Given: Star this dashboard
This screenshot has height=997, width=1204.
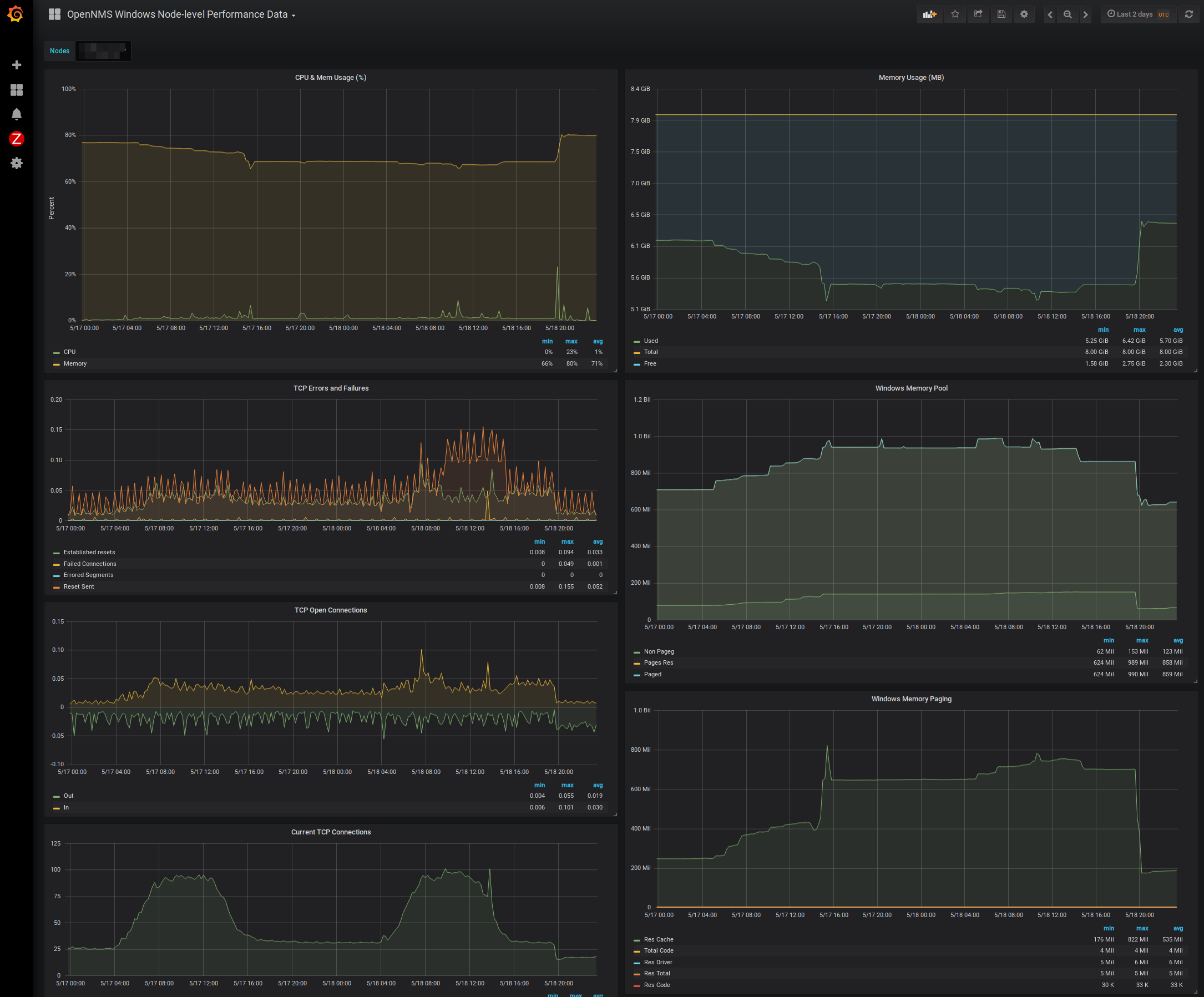Looking at the screenshot, I should [954, 14].
